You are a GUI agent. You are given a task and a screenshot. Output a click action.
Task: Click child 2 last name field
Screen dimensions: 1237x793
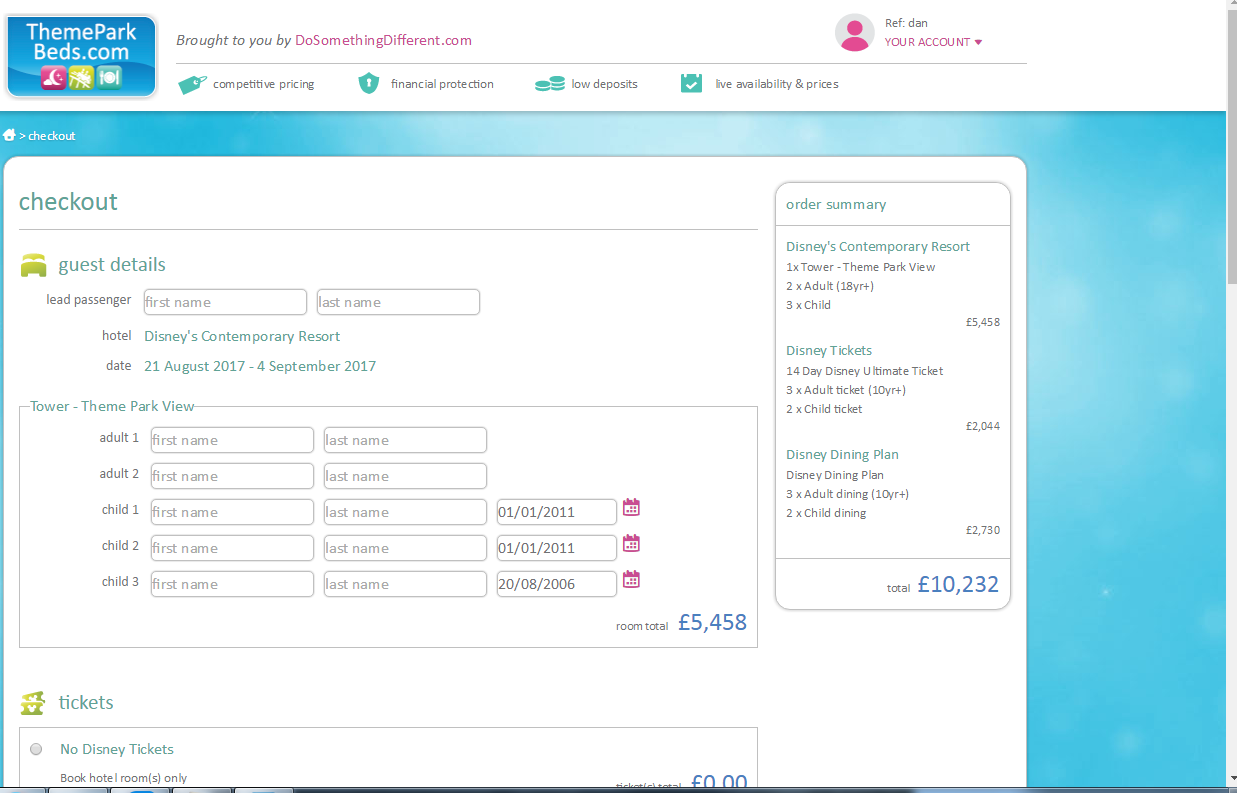coord(405,548)
